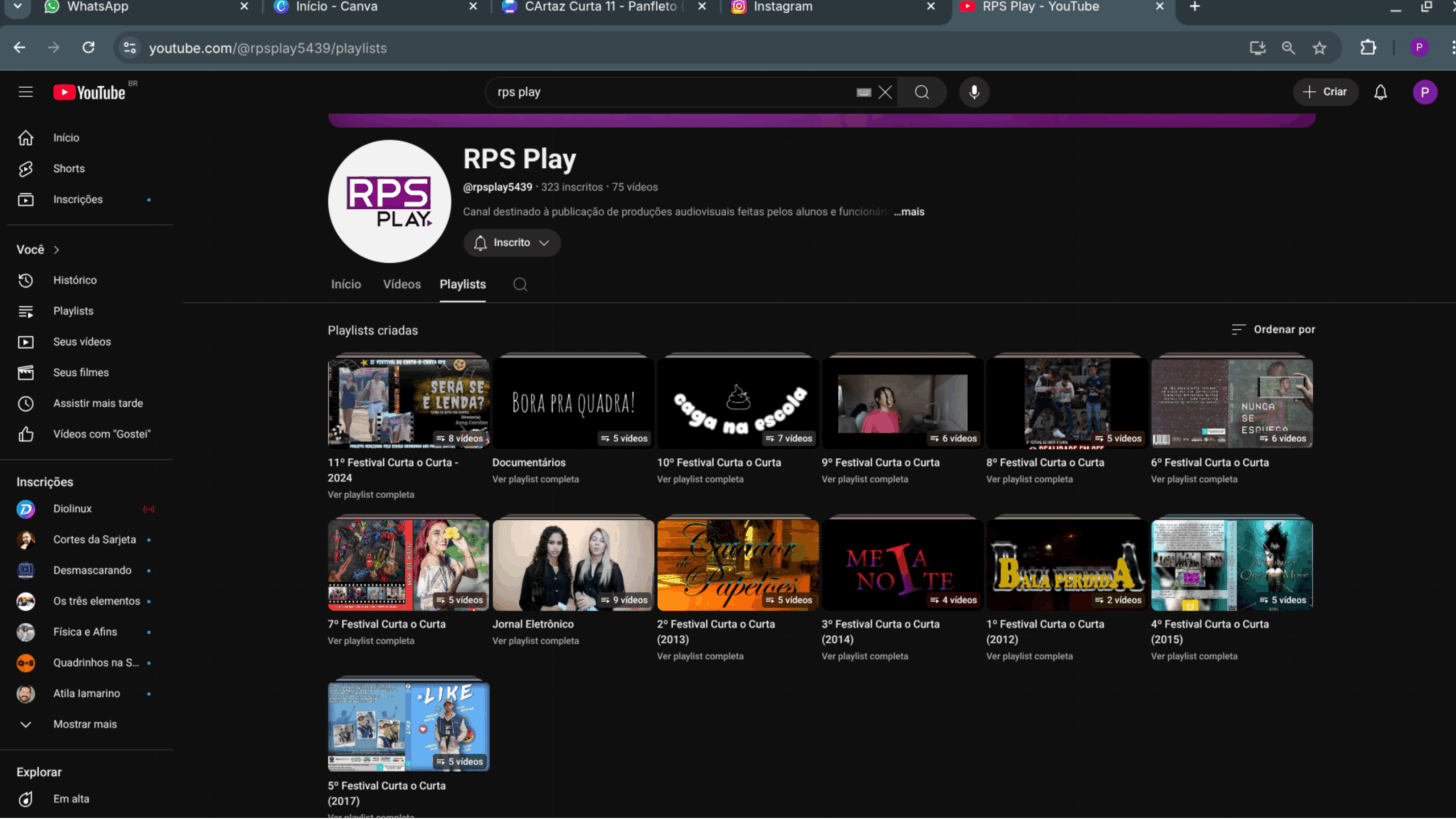1456x819 pixels.
Task: Open Chrome profile avatar
Action: (1419, 48)
